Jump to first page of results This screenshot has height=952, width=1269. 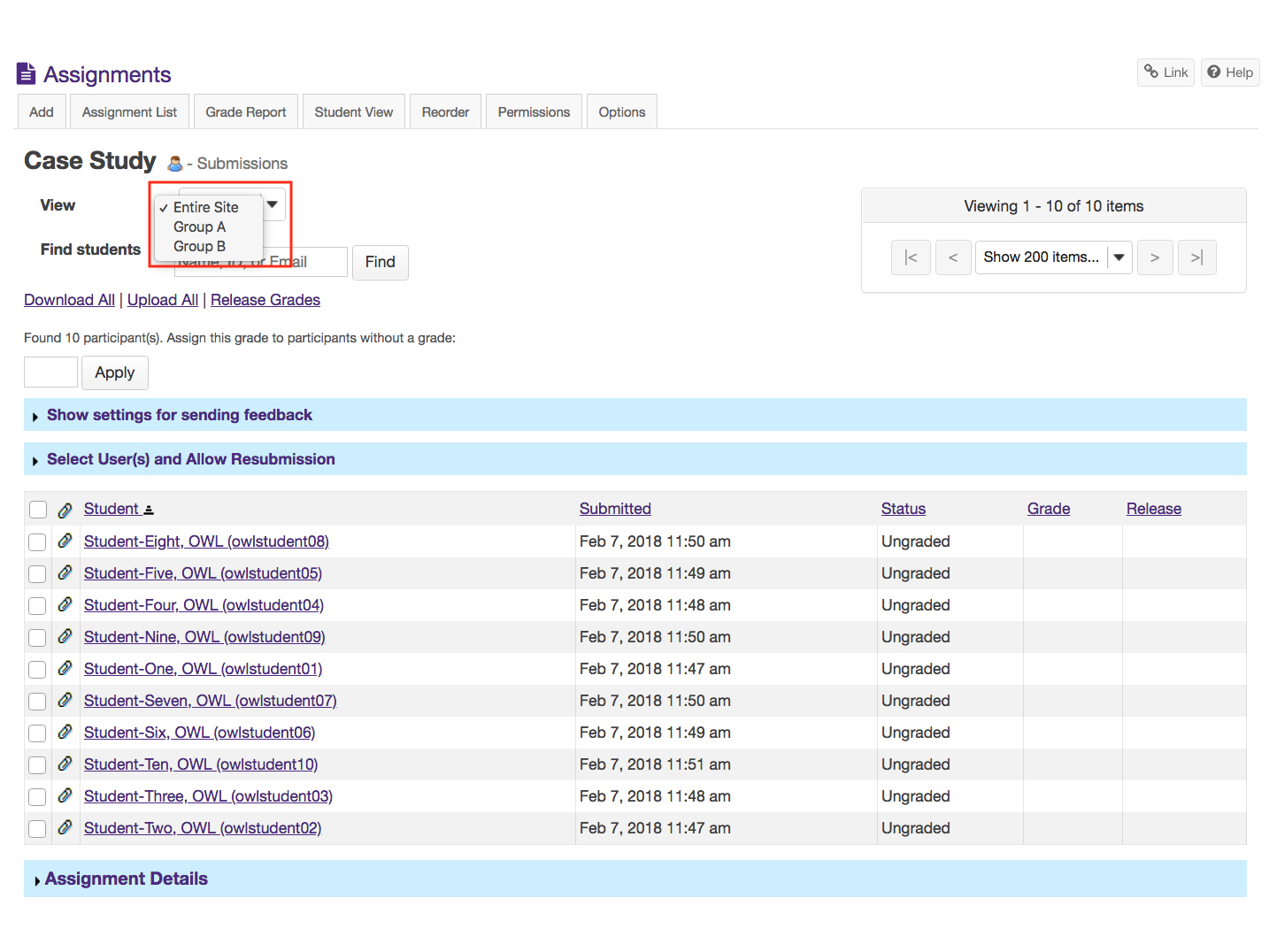click(x=911, y=257)
